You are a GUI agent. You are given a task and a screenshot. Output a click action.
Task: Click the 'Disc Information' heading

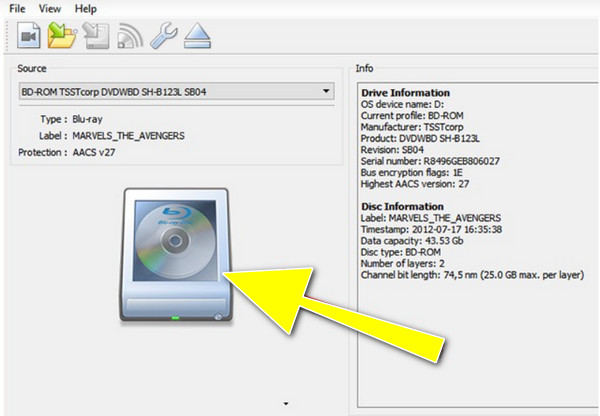tap(403, 207)
